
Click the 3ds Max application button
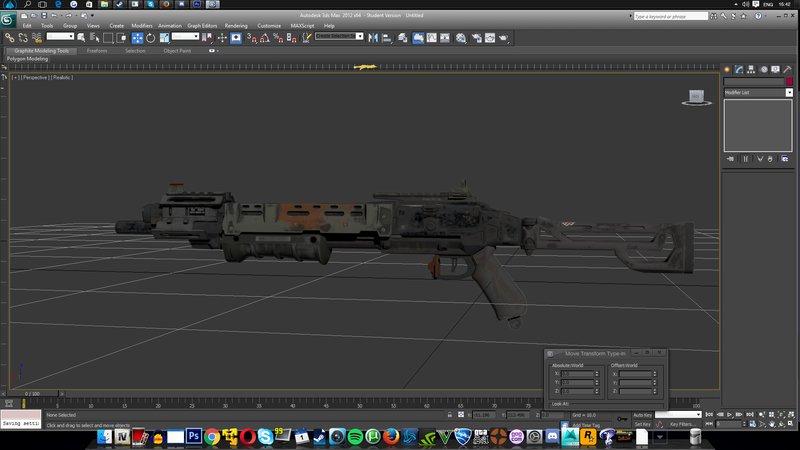pos(8,19)
